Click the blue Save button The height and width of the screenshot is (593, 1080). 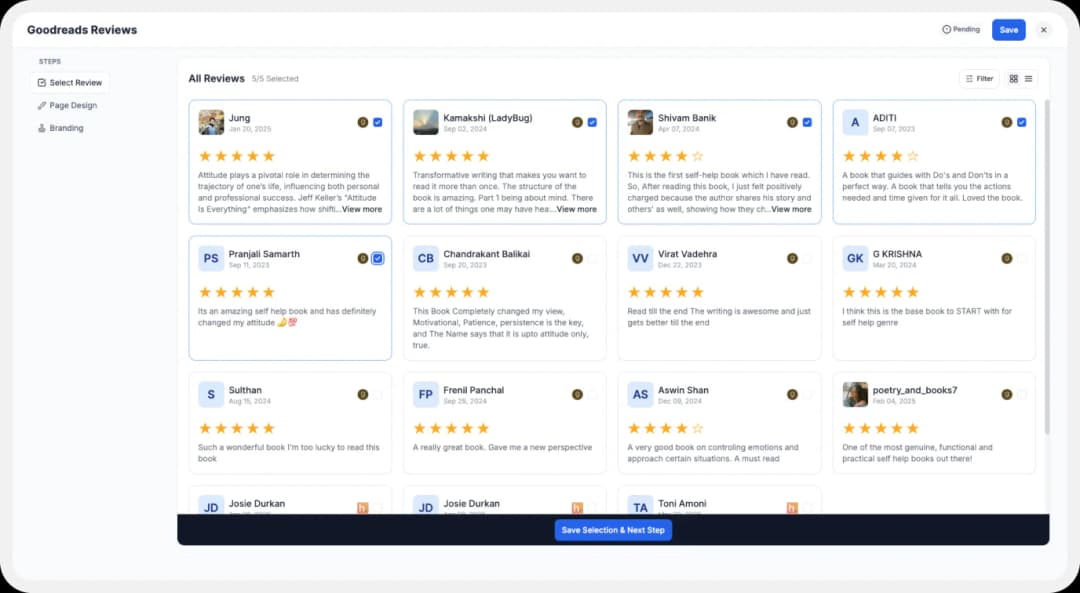coord(1008,29)
